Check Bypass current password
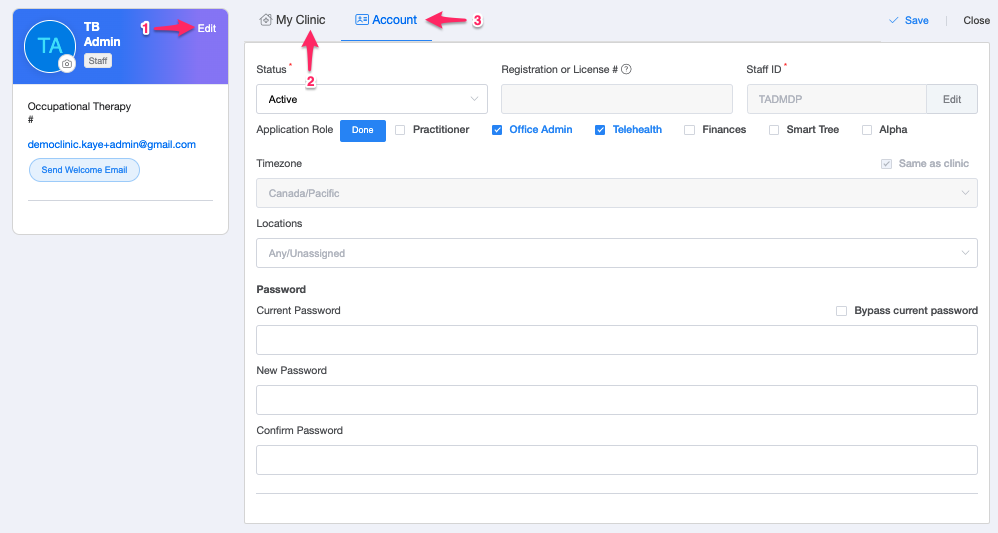This screenshot has height=533, width=998. [841, 311]
